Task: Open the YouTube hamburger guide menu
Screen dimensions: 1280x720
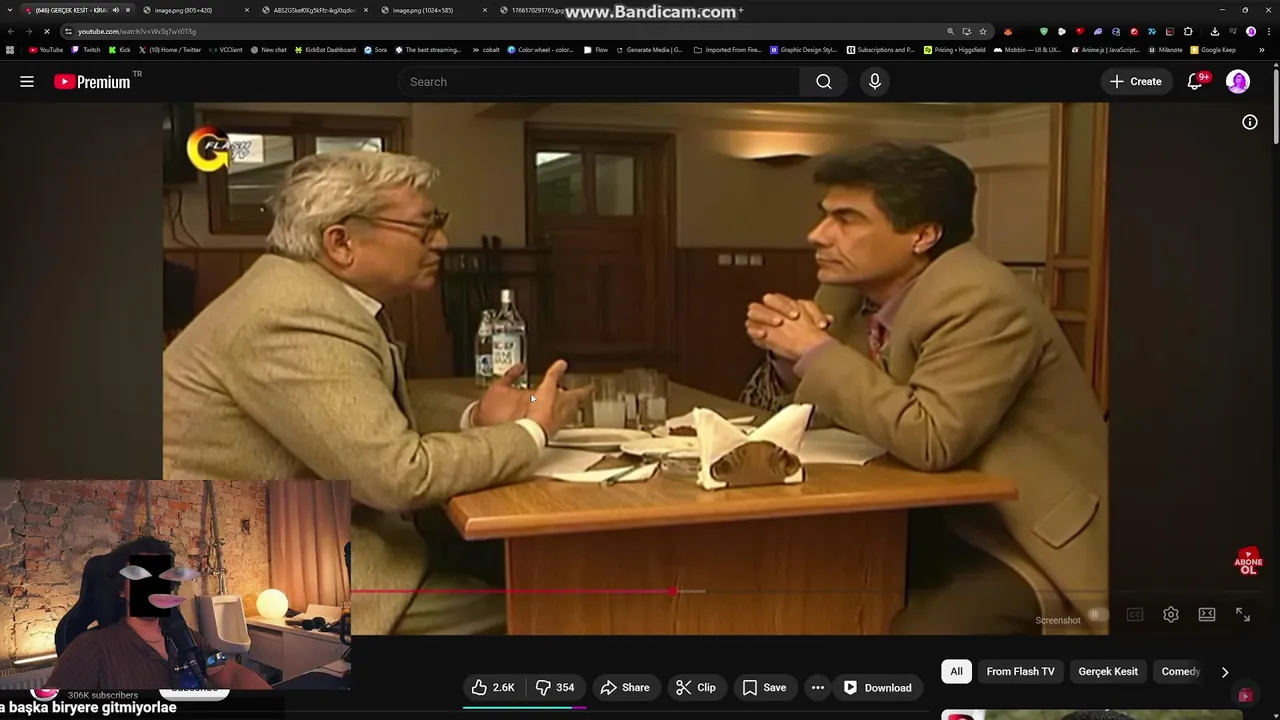Action: click(27, 82)
